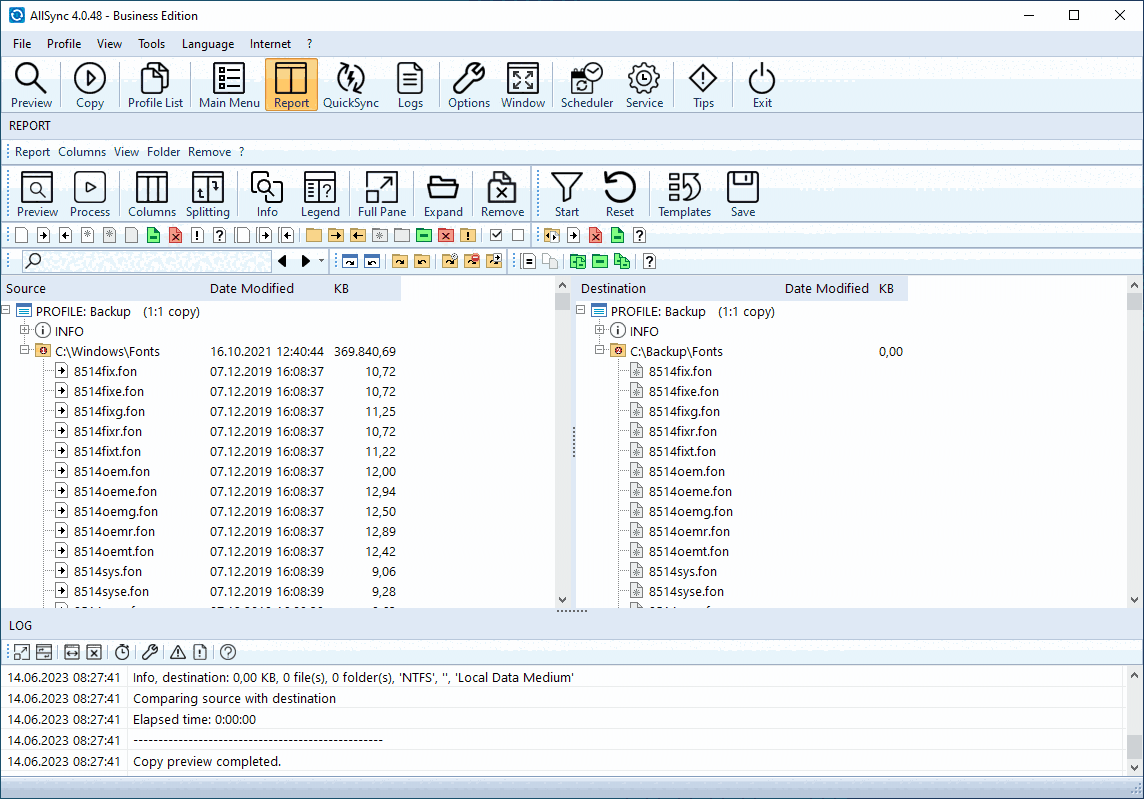Toggle the green file filter icon
1144x799 pixels.
pos(152,235)
